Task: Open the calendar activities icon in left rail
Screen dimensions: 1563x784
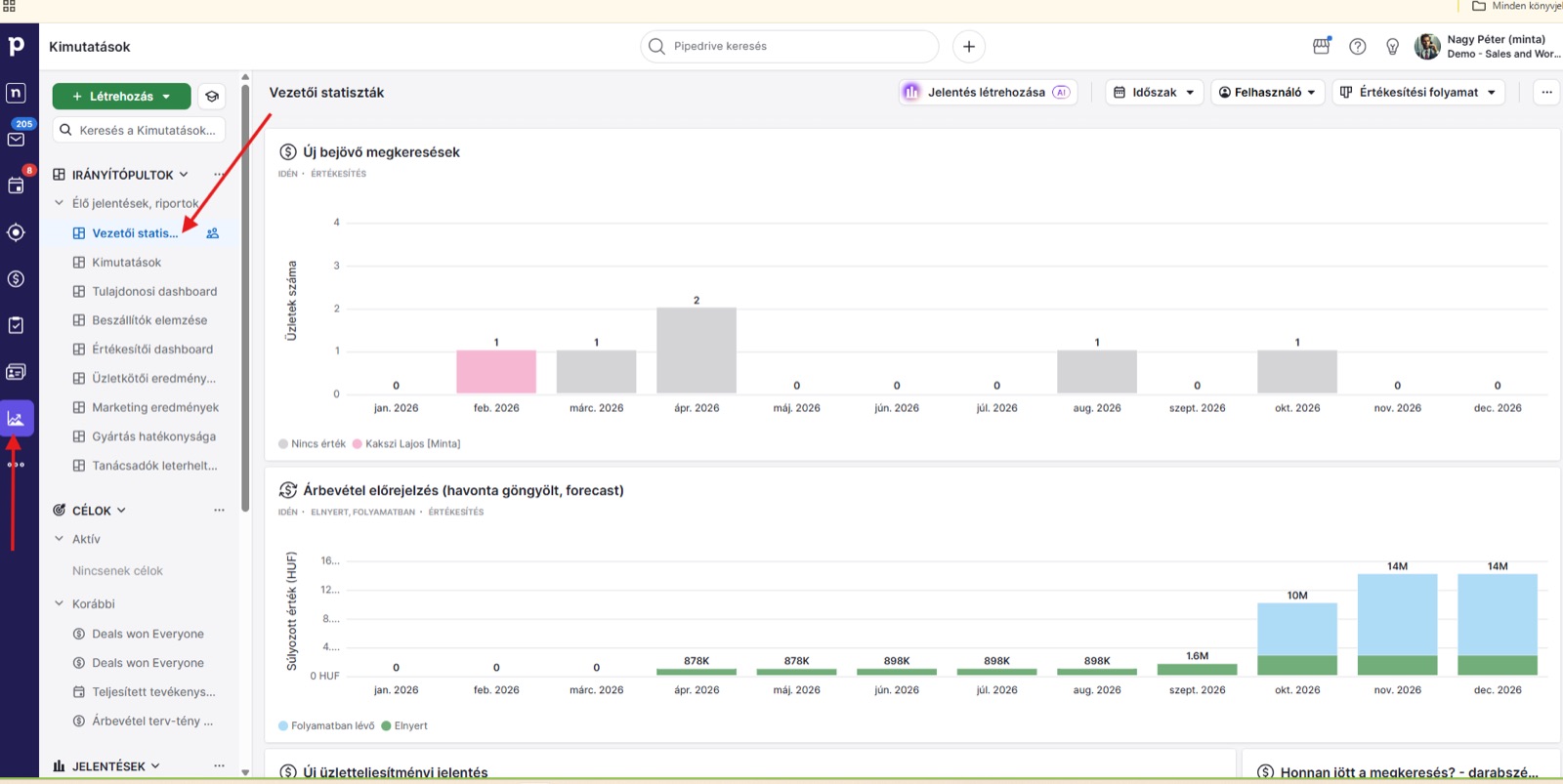Action: 17,186
